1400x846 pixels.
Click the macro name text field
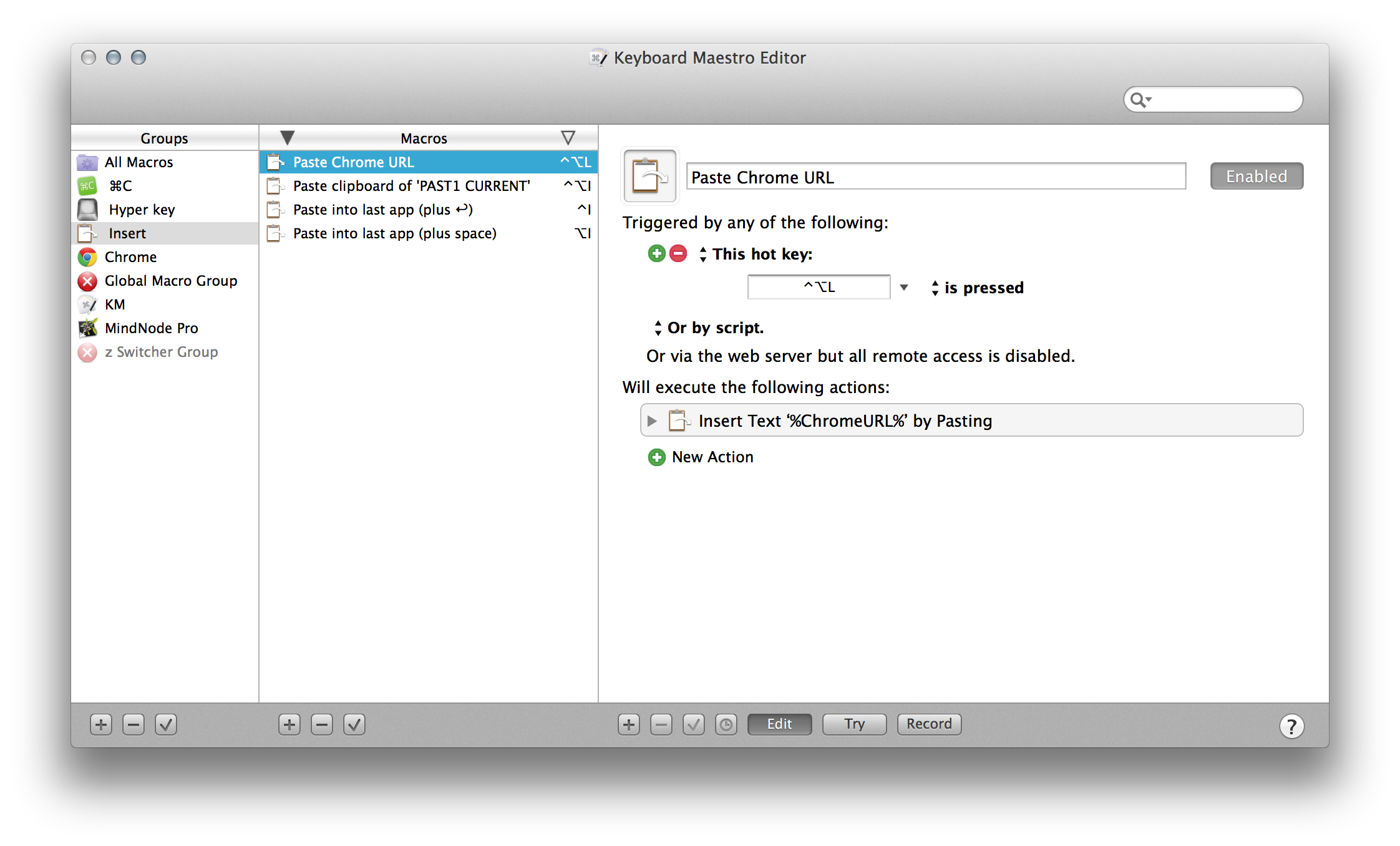tap(936, 177)
